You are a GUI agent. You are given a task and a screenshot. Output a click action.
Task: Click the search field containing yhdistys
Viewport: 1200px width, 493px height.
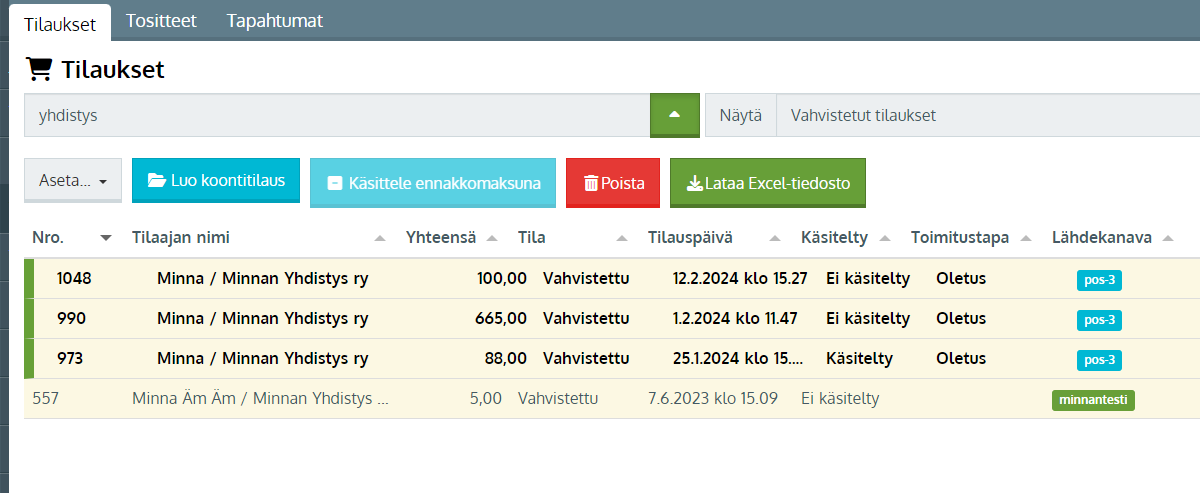[337, 115]
